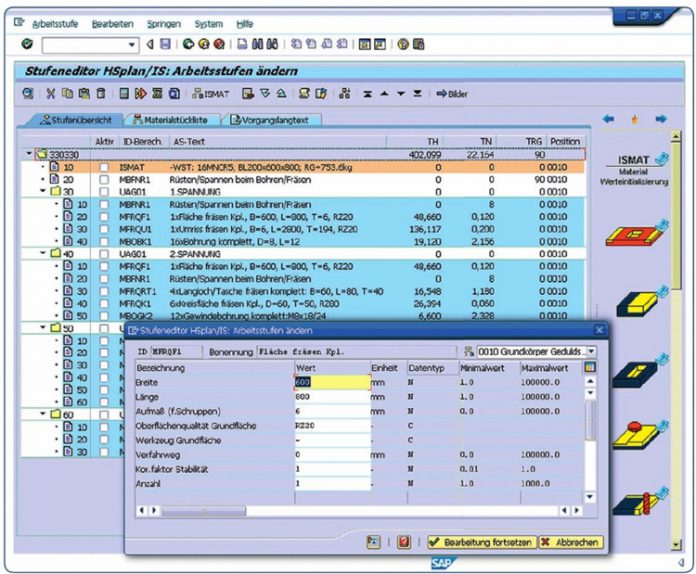
Task: Click the hierarchy structure icon
Action: click(344, 94)
